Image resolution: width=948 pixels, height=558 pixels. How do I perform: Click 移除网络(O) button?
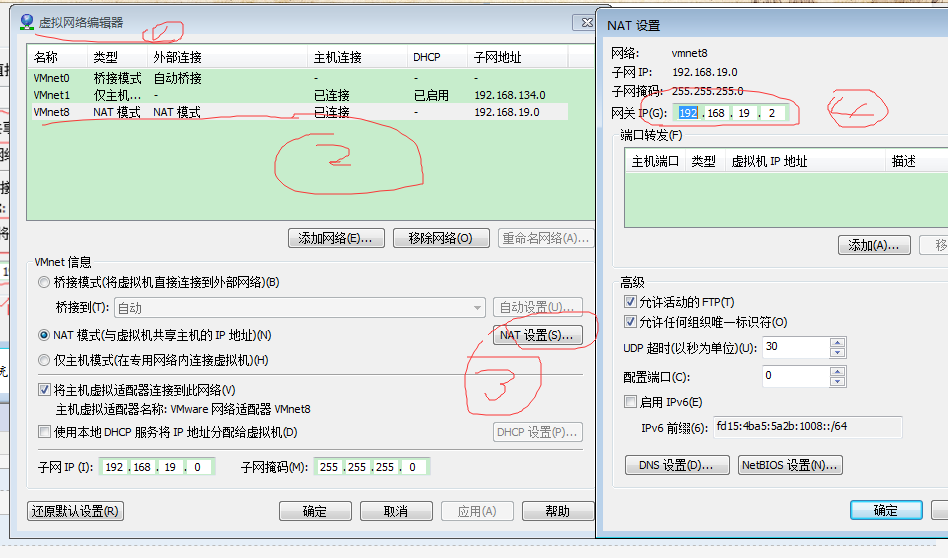[440, 238]
